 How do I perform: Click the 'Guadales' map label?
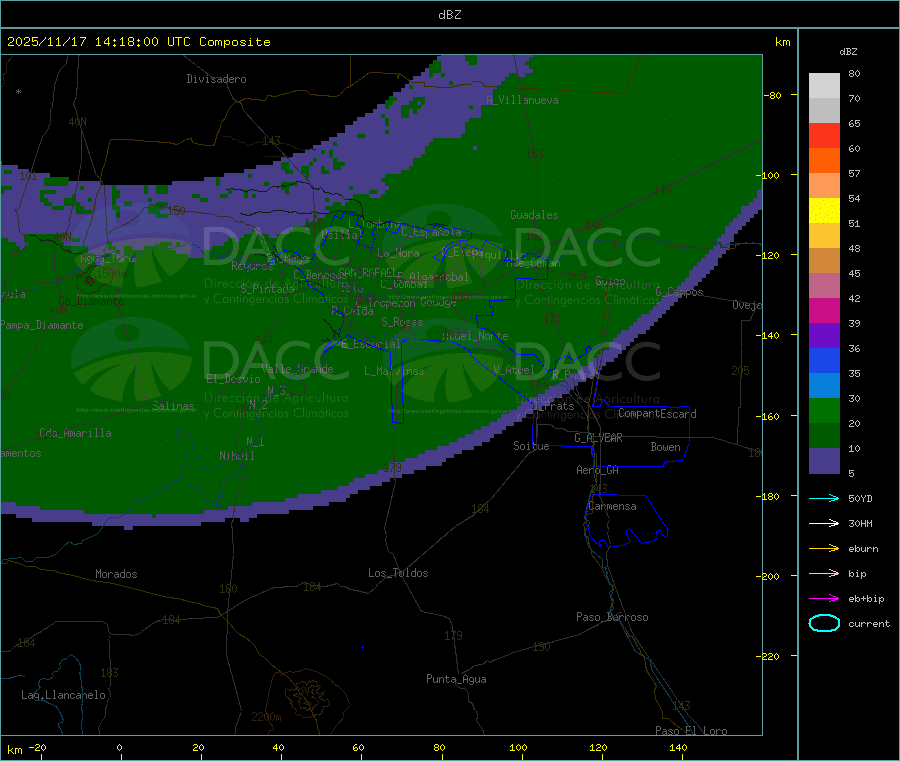point(534,215)
